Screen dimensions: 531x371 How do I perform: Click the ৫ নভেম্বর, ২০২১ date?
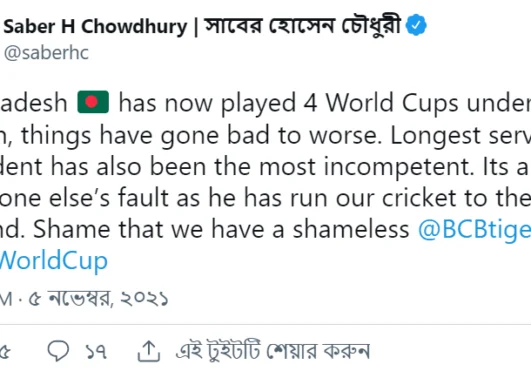tap(98, 299)
